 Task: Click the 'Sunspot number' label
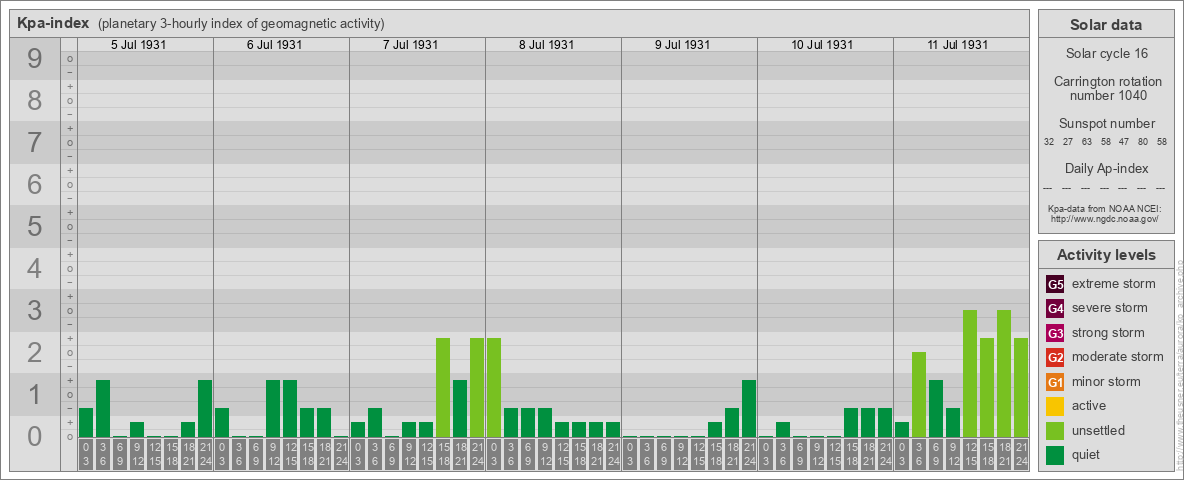(1106, 124)
